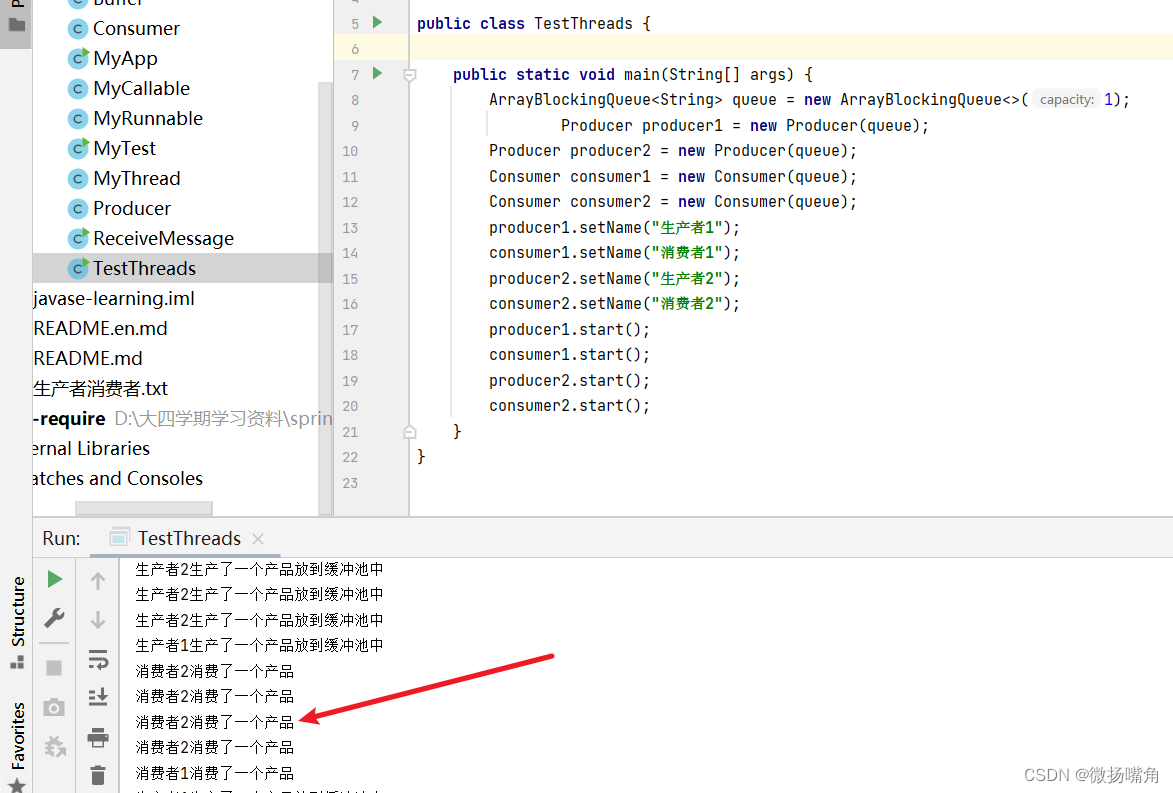Click ReceiveMessage runnable class icon
Viewport: 1173px width, 793px height.
click(78, 237)
